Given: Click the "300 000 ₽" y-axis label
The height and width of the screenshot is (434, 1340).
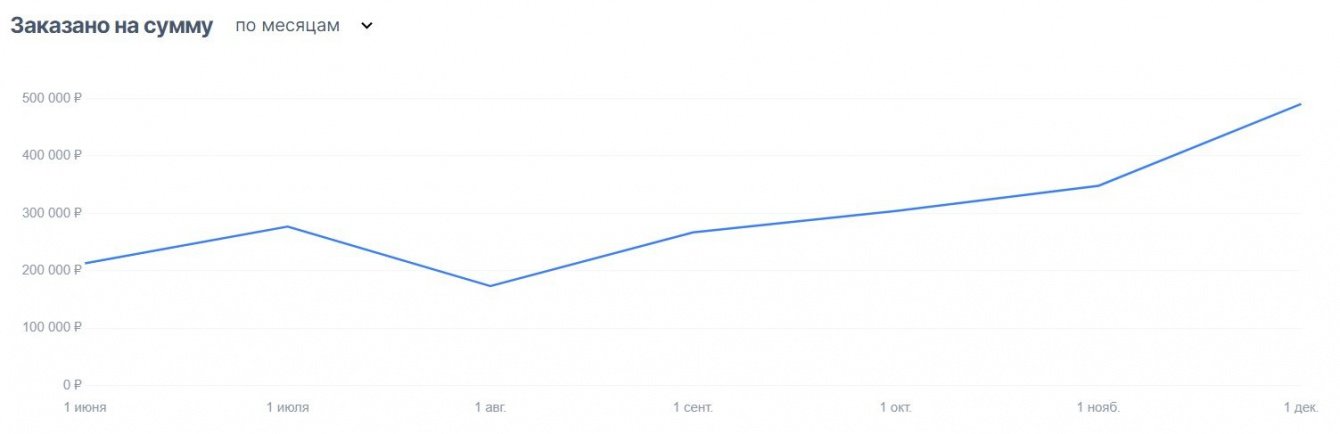Looking at the screenshot, I should 50,213.
